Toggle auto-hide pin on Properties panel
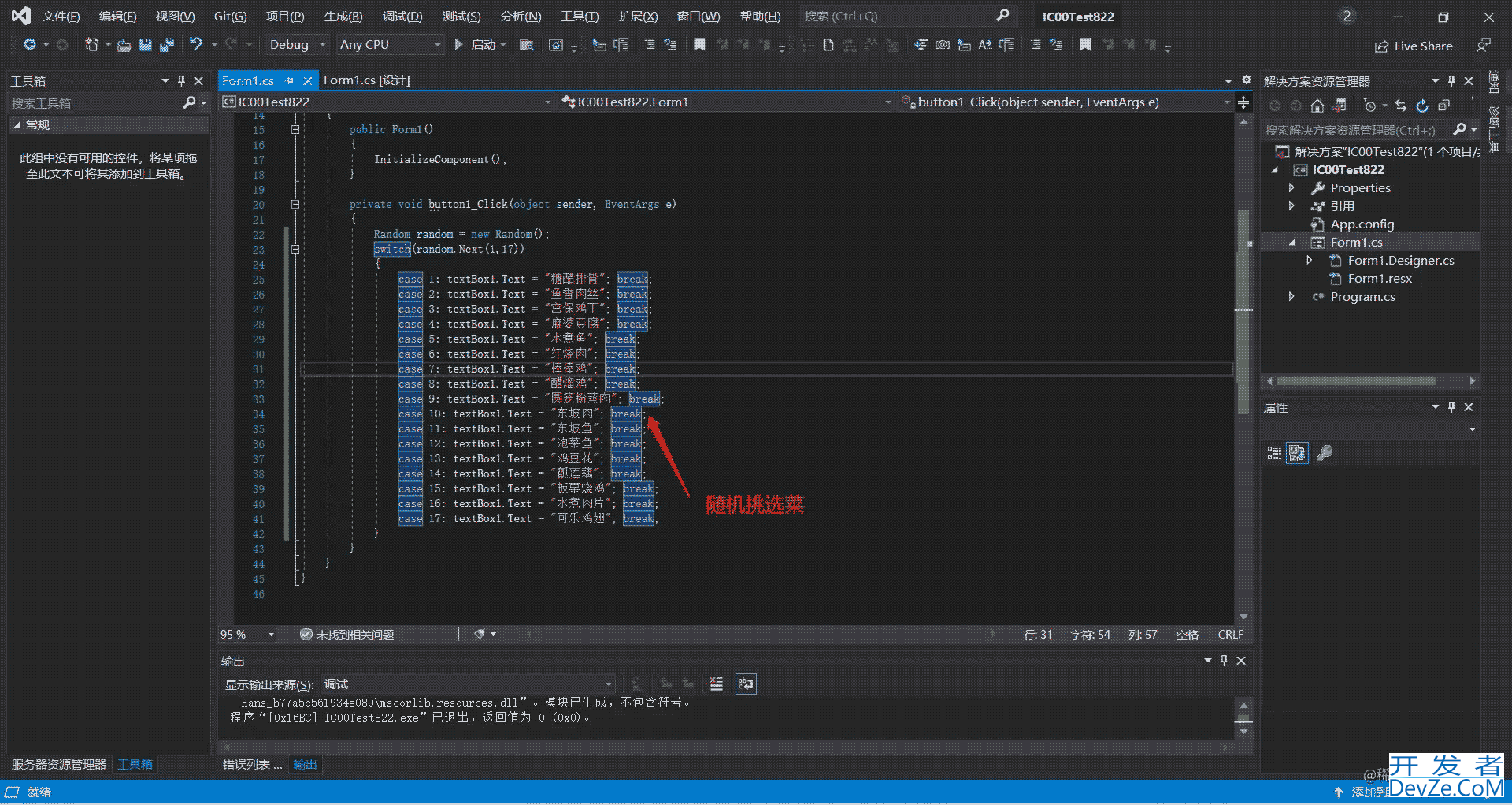Image resolution: width=1512 pixels, height=805 pixels. 1451,406
